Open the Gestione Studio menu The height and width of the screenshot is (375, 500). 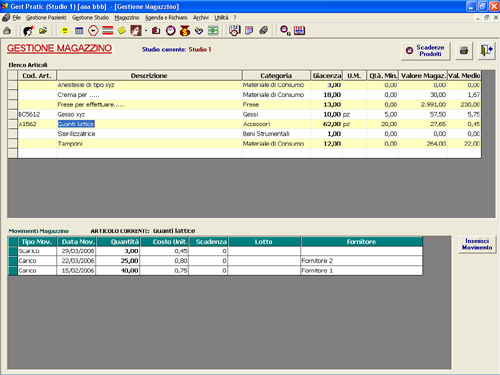click(x=90, y=17)
